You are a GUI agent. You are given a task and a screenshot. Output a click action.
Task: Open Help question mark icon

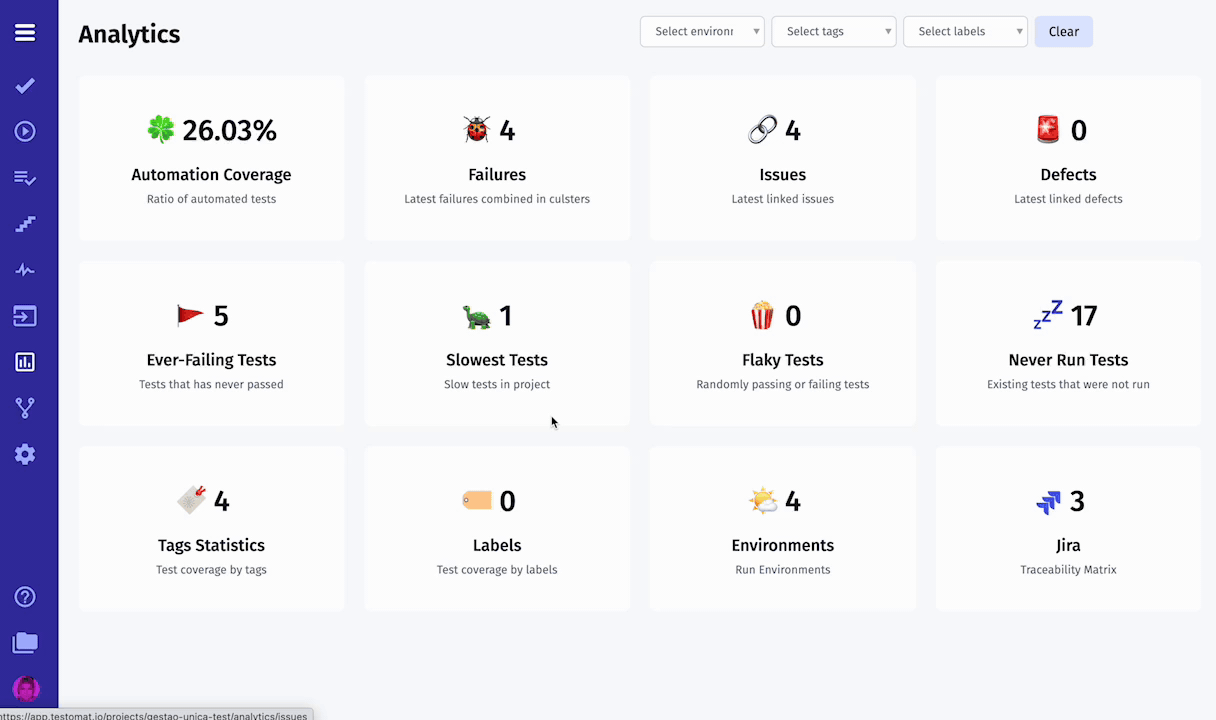25,597
